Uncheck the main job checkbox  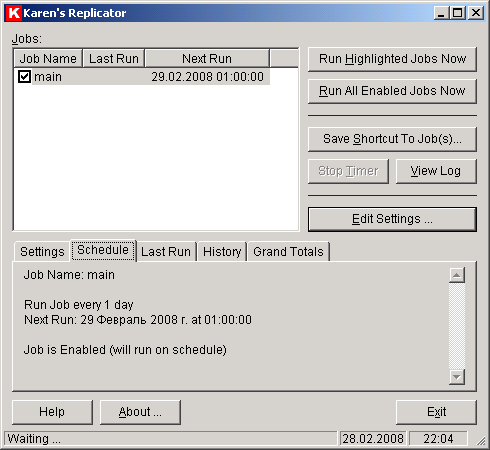pyautogui.click(x=24, y=77)
